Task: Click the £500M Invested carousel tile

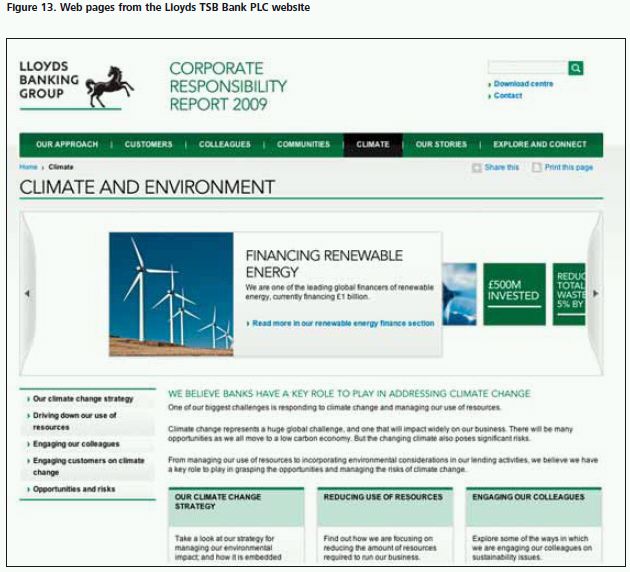Action: (514, 293)
